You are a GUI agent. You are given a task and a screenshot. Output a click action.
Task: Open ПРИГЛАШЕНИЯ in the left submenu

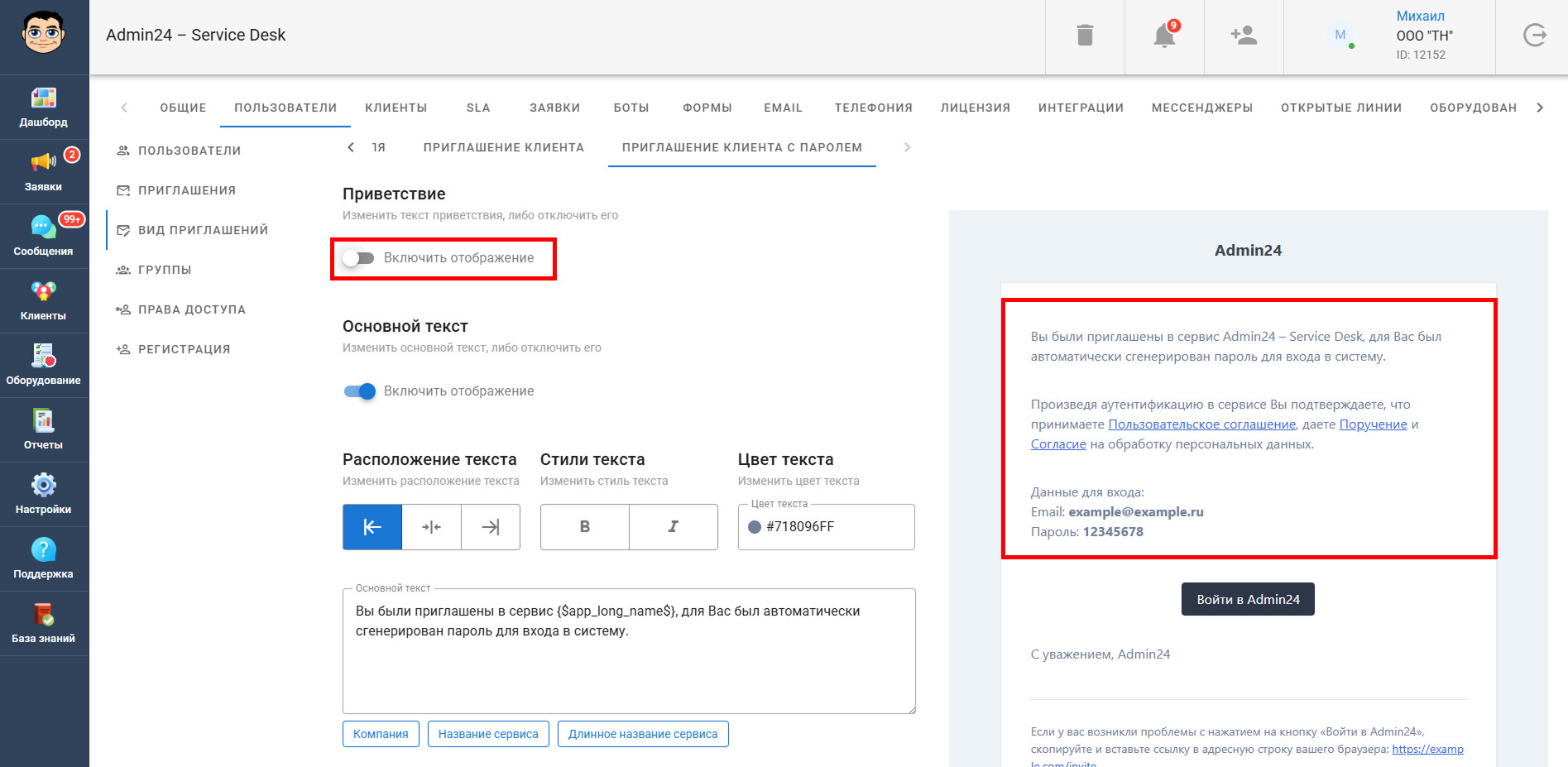[187, 190]
